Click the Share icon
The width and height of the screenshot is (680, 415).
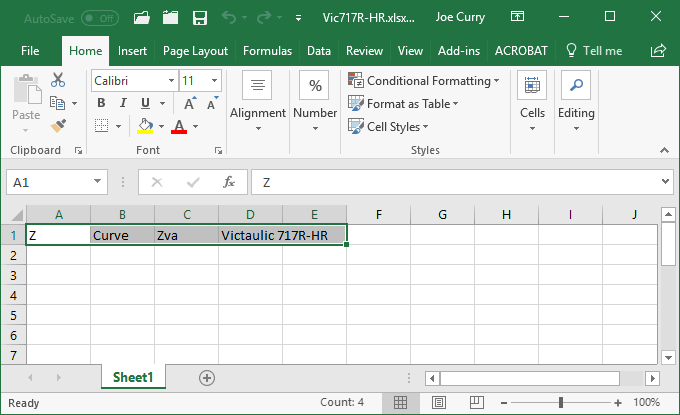[658, 51]
